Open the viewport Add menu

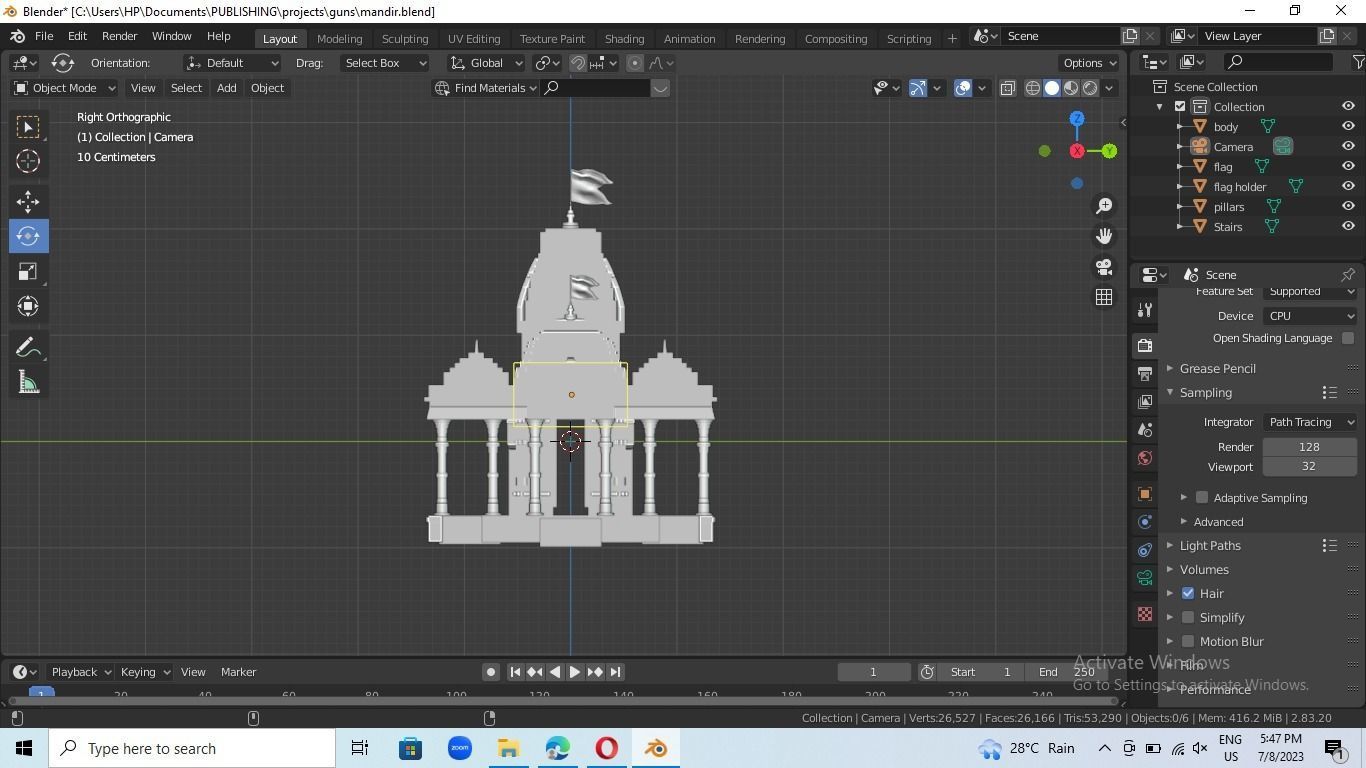tap(226, 88)
